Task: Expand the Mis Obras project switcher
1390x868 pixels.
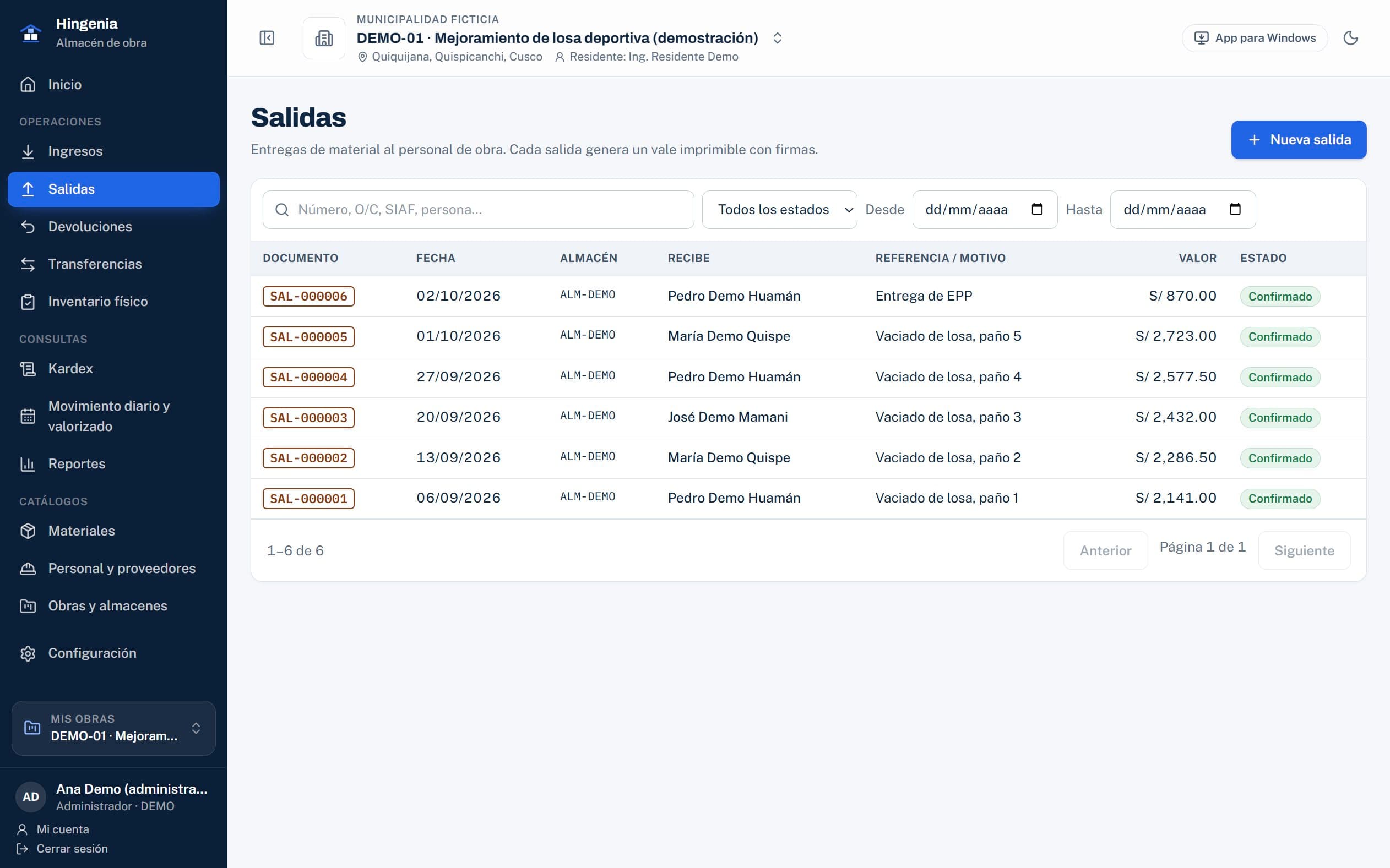Action: 114,728
